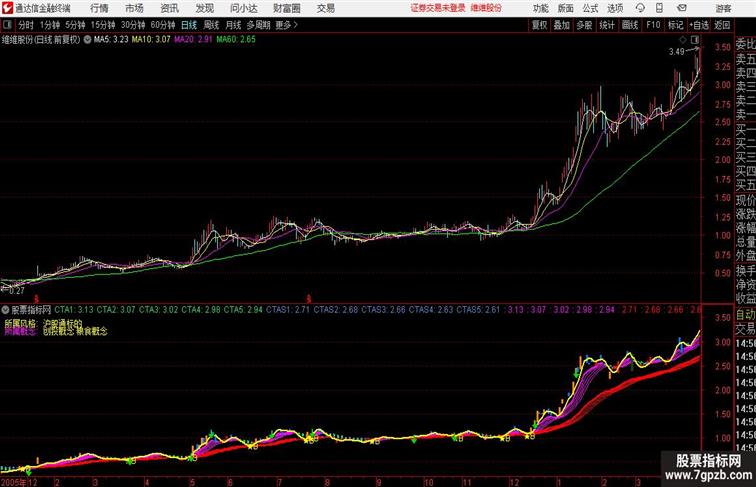Viewport: 756px width, 487px height.
Task: Switch to 30分钟 period tab
Action: coord(133,25)
